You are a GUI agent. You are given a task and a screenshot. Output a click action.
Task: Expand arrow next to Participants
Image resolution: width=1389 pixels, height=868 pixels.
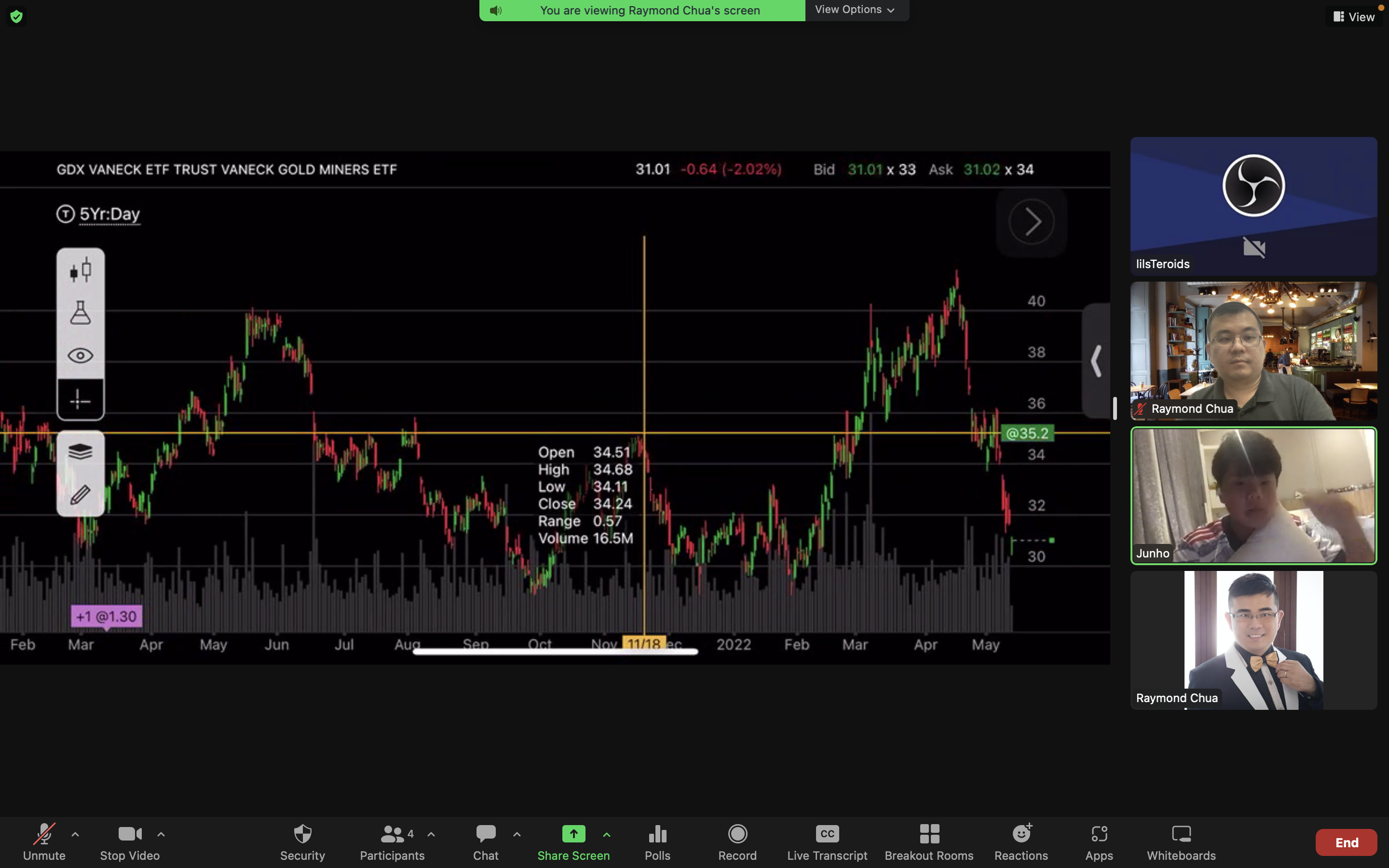tap(431, 834)
